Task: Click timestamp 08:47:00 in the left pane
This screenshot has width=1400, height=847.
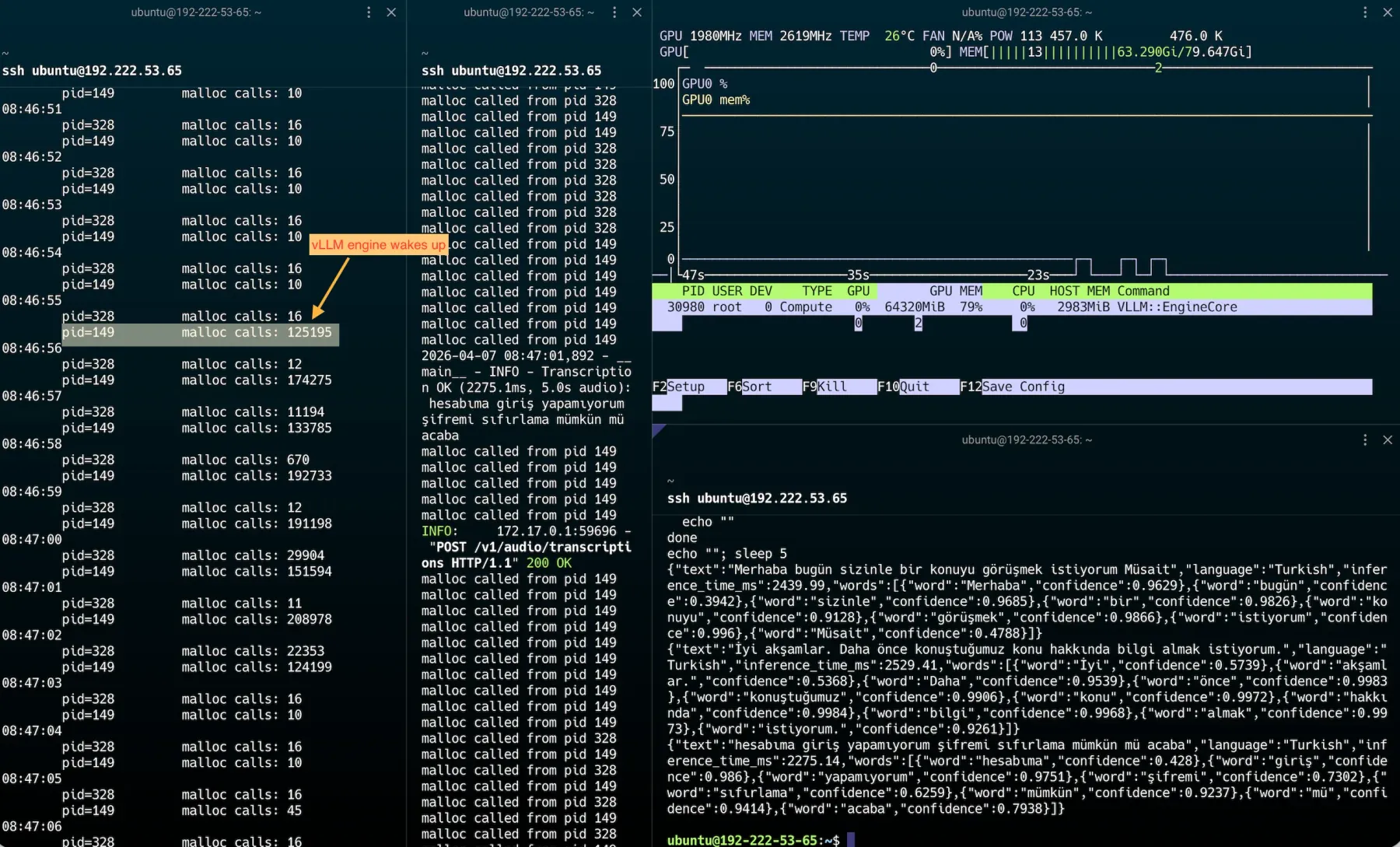Action: click(32, 540)
